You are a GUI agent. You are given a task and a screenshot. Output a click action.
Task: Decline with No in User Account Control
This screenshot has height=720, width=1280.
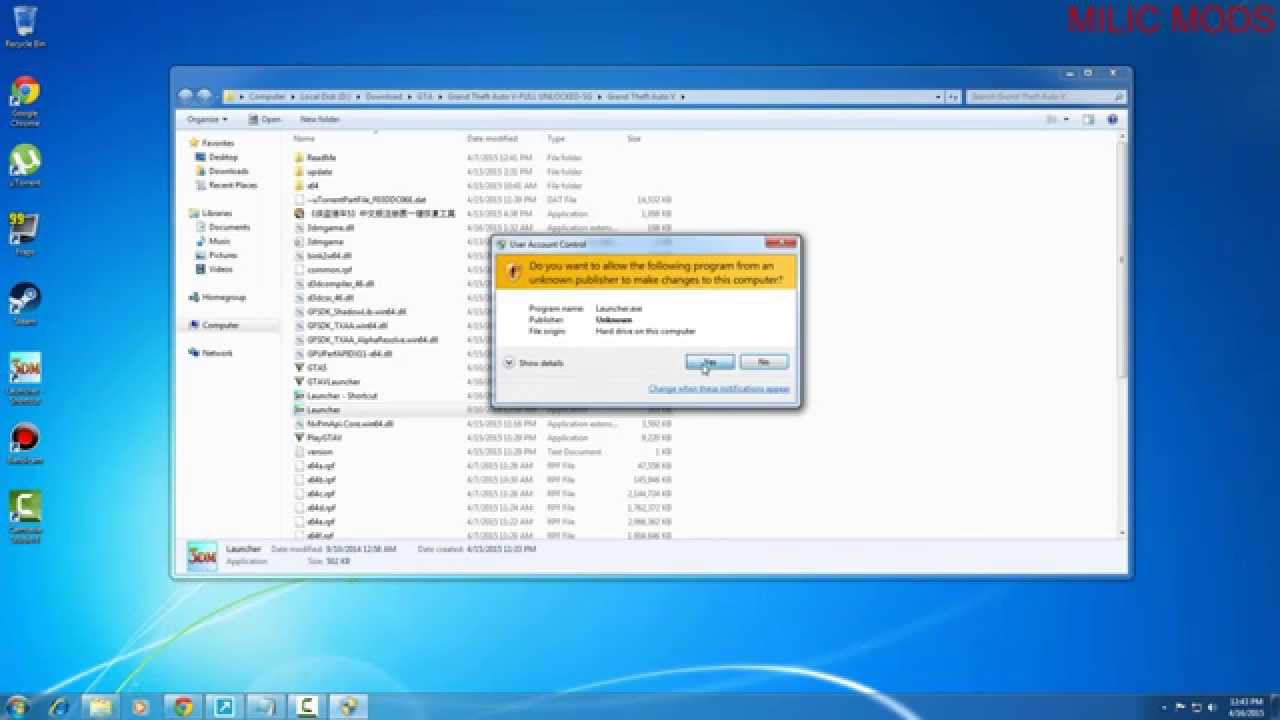tap(764, 362)
